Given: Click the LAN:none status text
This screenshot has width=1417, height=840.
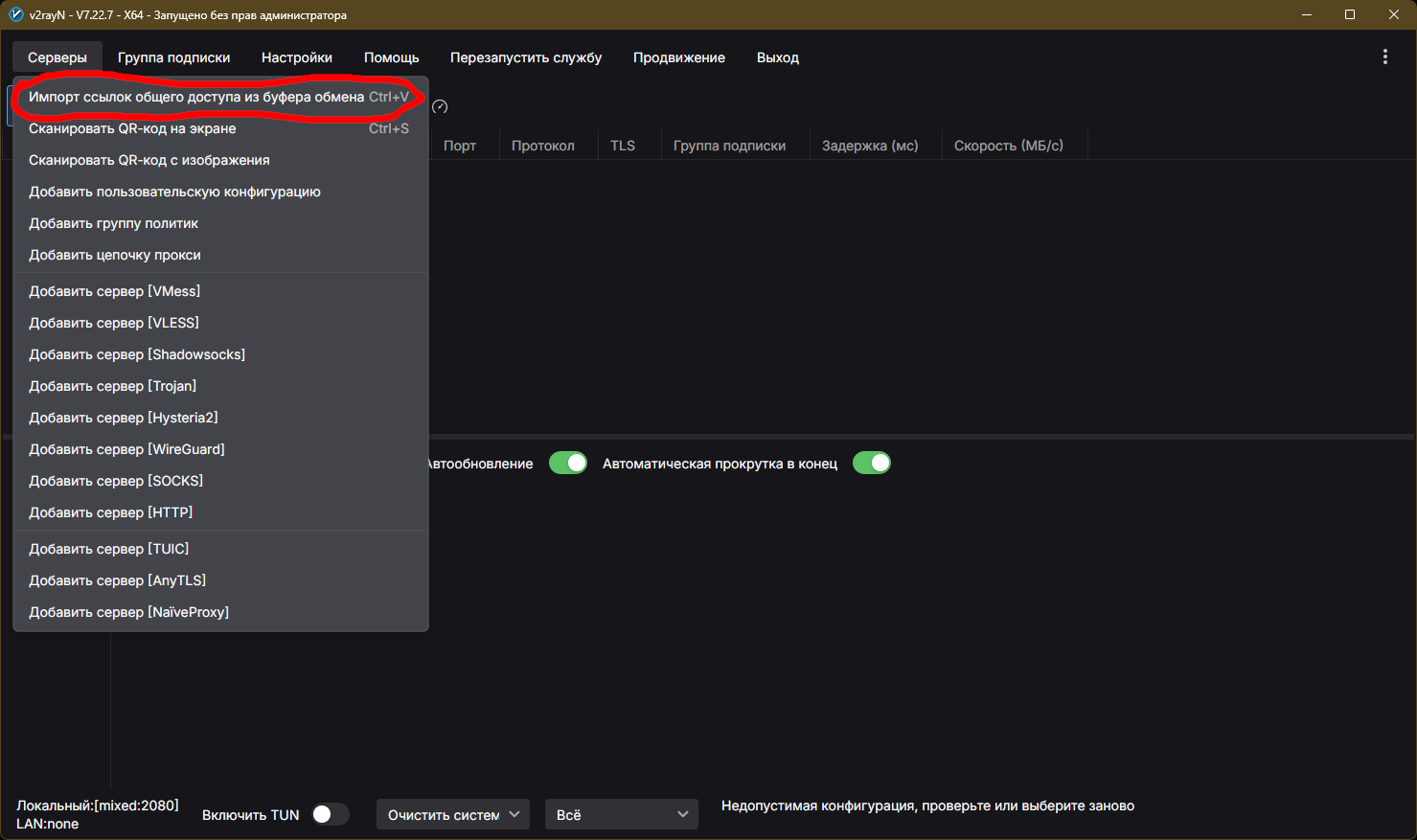Looking at the screenshot, I should pyautogui.click(x=48, y=824).
